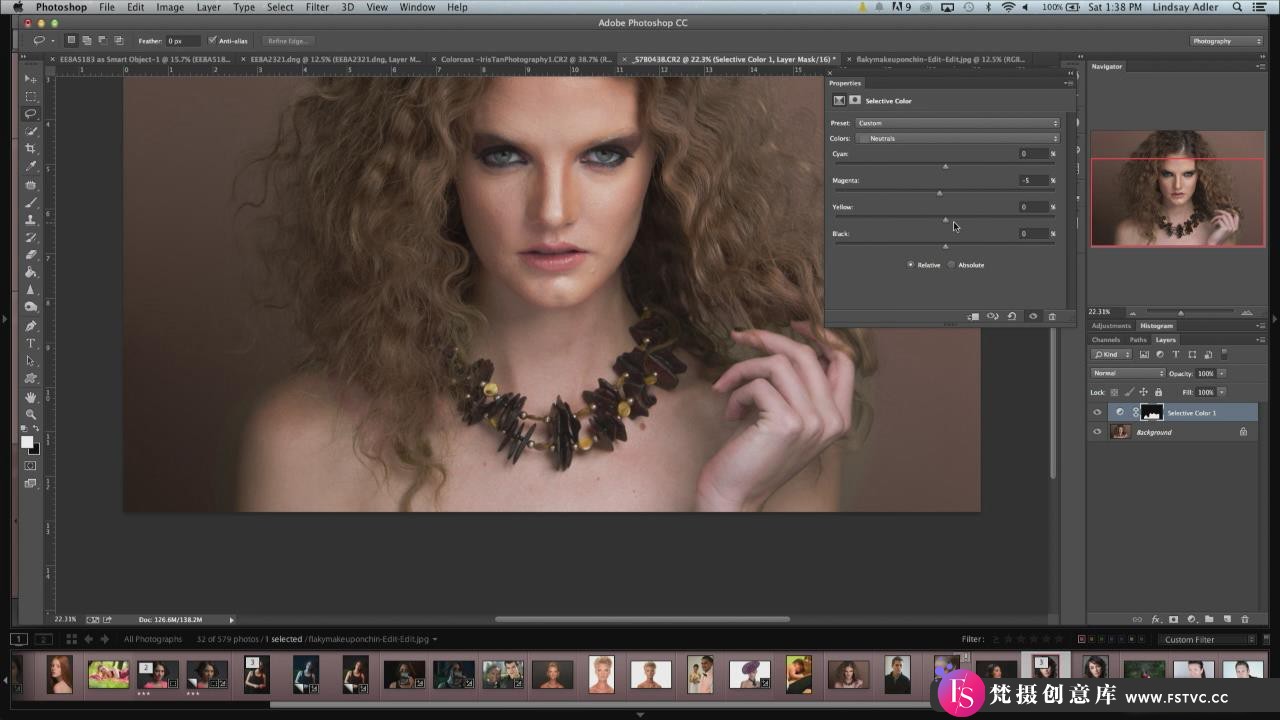The height and width of the screenshot is (720, 1280).
Task: Open the Preset dropdown
Action: (957, 123)
